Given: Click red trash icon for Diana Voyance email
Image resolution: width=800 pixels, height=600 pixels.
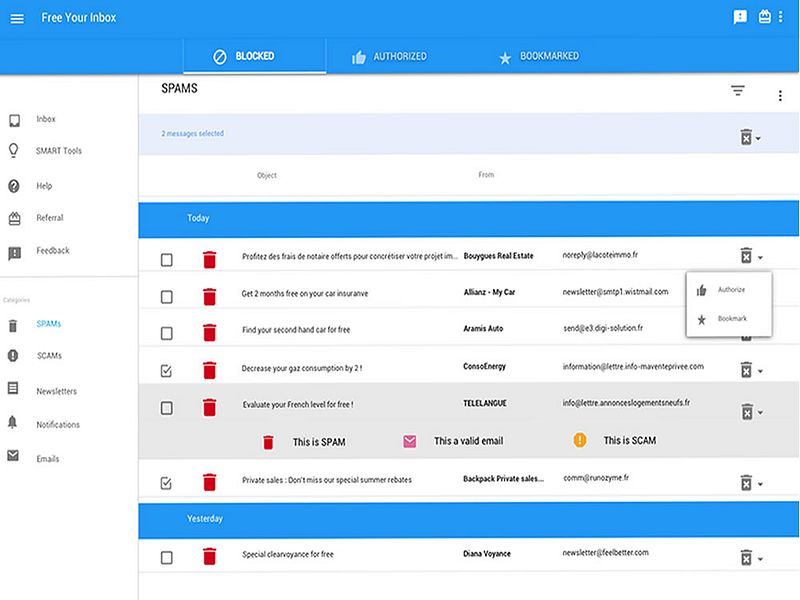Looking at the screenshot, I should pos(209,556).
